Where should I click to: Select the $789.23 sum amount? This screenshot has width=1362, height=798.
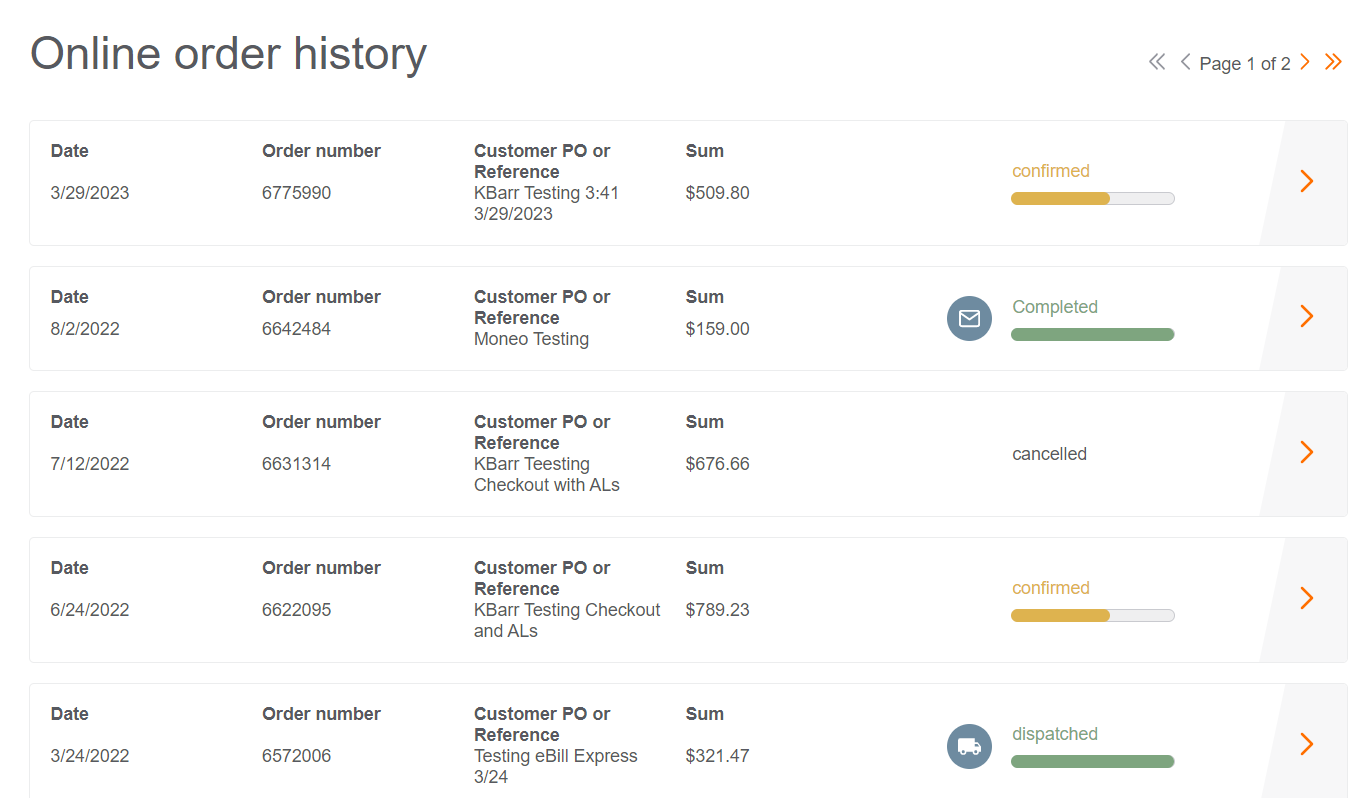717,610
